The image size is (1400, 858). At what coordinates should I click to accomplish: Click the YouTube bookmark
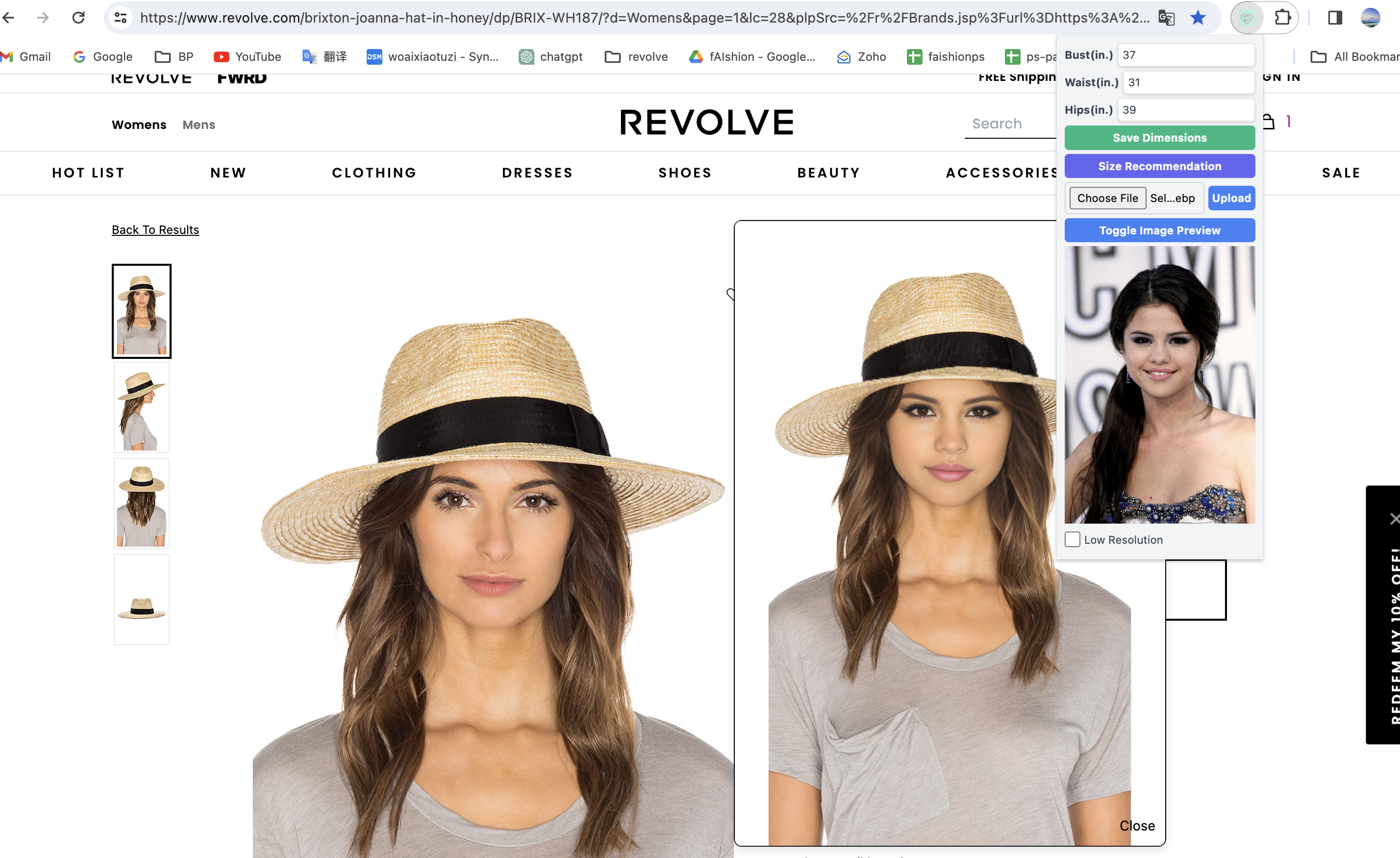[x=247, y=57]
